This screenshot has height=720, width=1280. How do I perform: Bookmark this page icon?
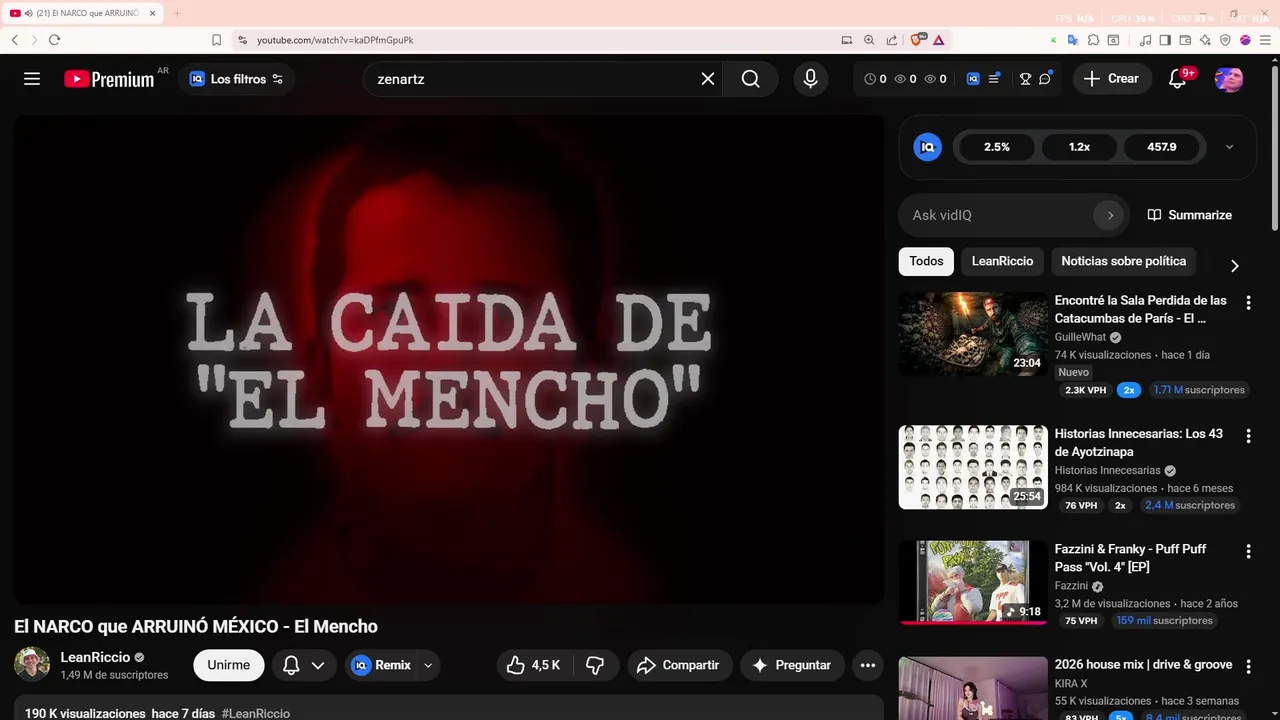click(216, 40)
